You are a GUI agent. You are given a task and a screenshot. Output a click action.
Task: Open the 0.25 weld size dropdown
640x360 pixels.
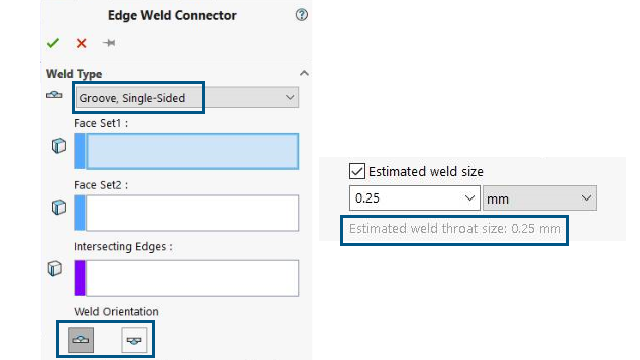click(x=470, y=198)
